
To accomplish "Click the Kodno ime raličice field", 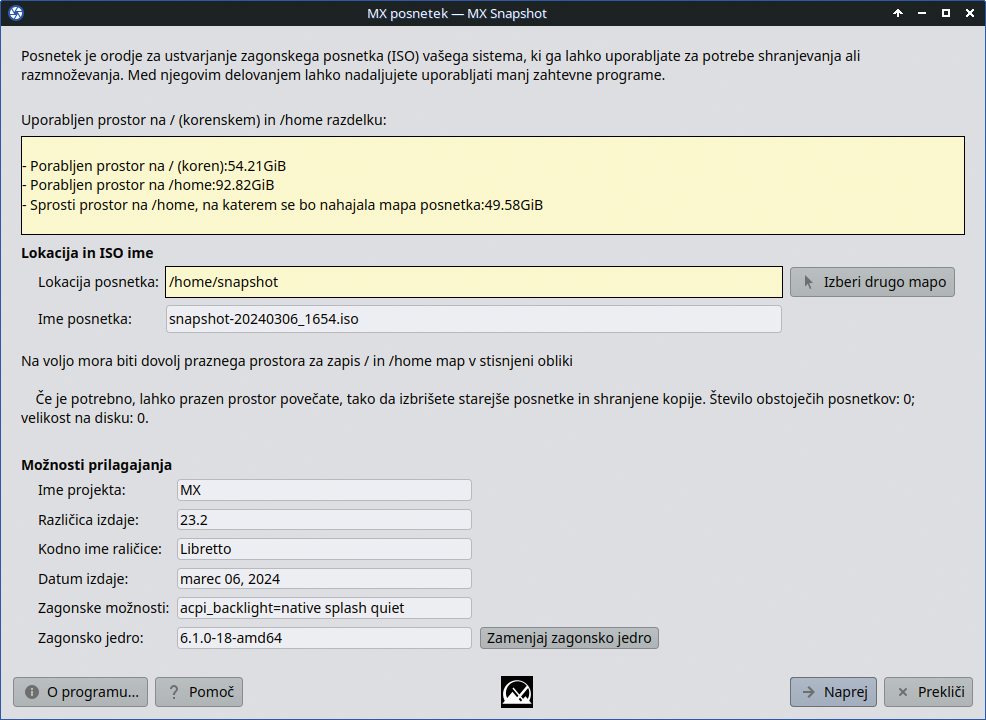I will pos(324,549).
